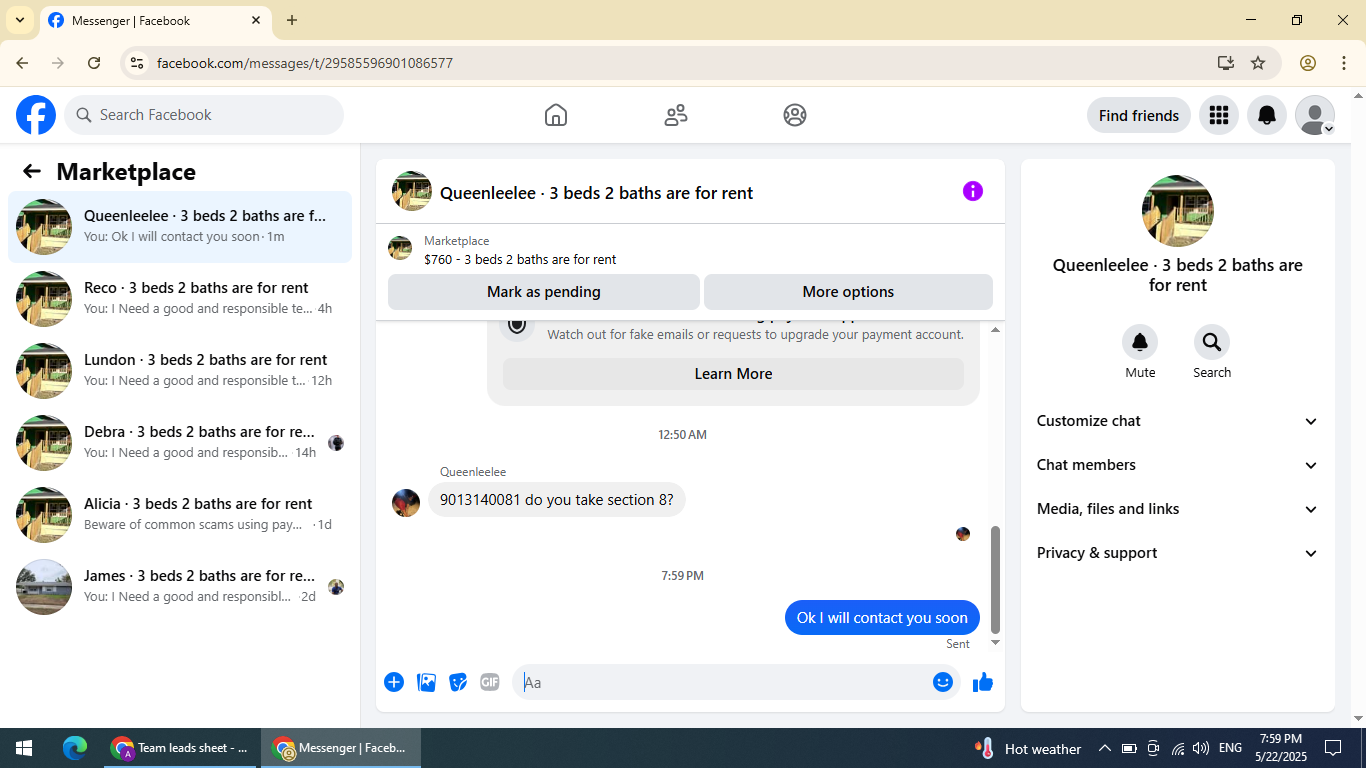Open the Reco conversation

[x=180, y=299]
